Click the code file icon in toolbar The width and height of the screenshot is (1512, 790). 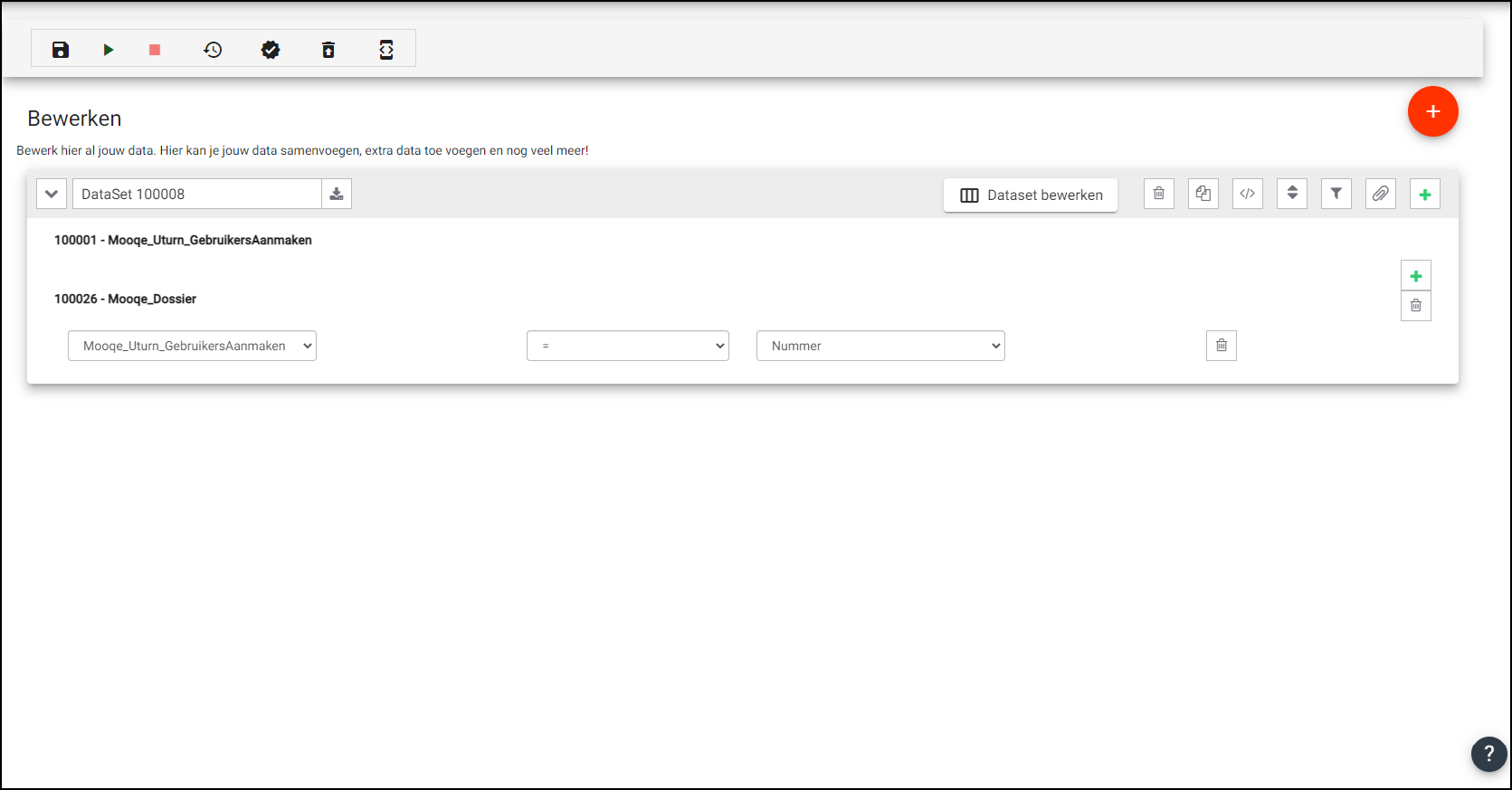[386, 50]
